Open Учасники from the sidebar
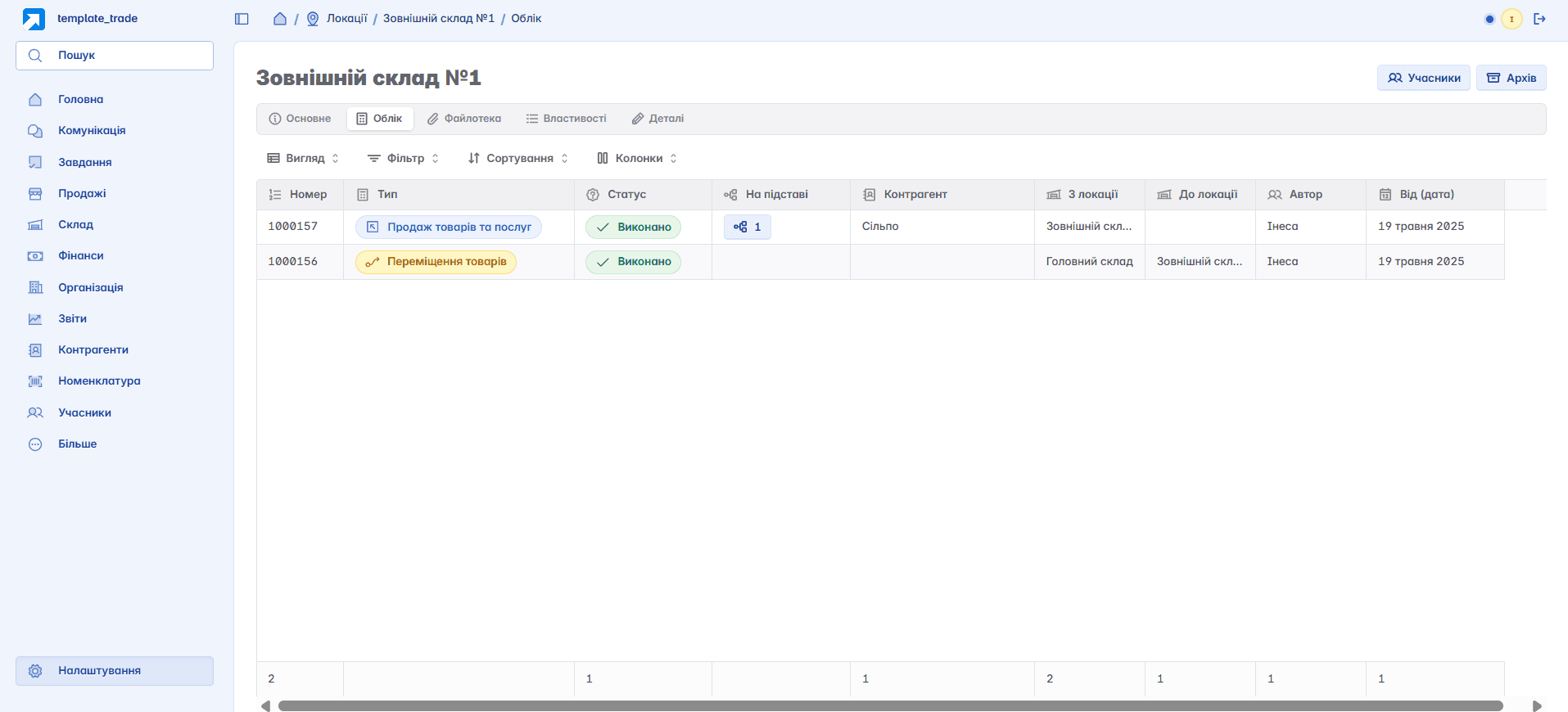The width and height of the screenshot is (1568, 712). tap(115, 412)
